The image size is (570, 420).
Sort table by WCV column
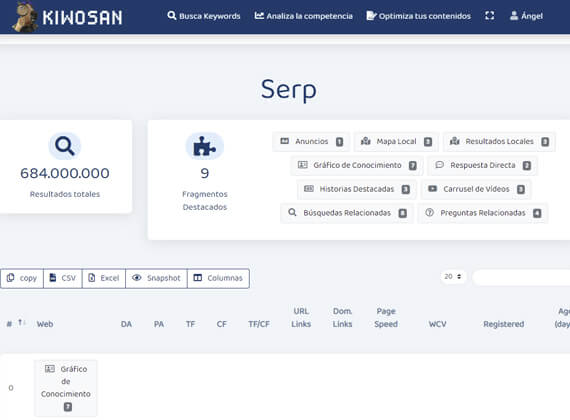[437, 324]
